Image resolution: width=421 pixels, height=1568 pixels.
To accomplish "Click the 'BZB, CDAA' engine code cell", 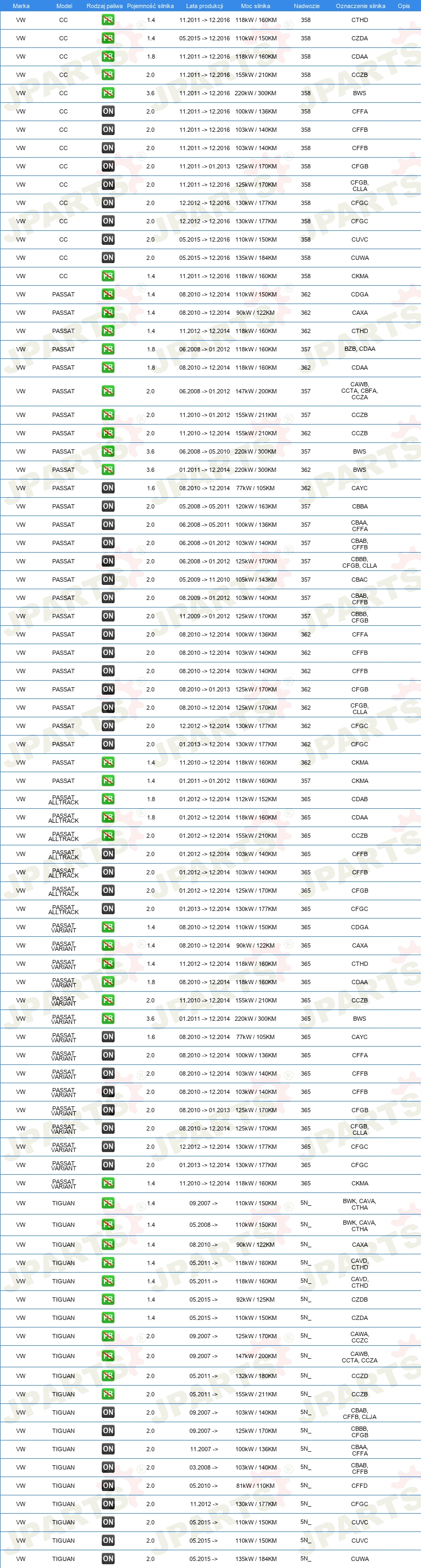I will (x=360, y=349).
